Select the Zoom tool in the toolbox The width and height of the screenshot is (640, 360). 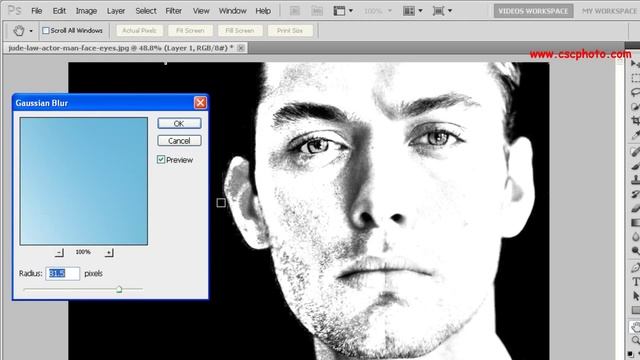(x=635, y=340)
